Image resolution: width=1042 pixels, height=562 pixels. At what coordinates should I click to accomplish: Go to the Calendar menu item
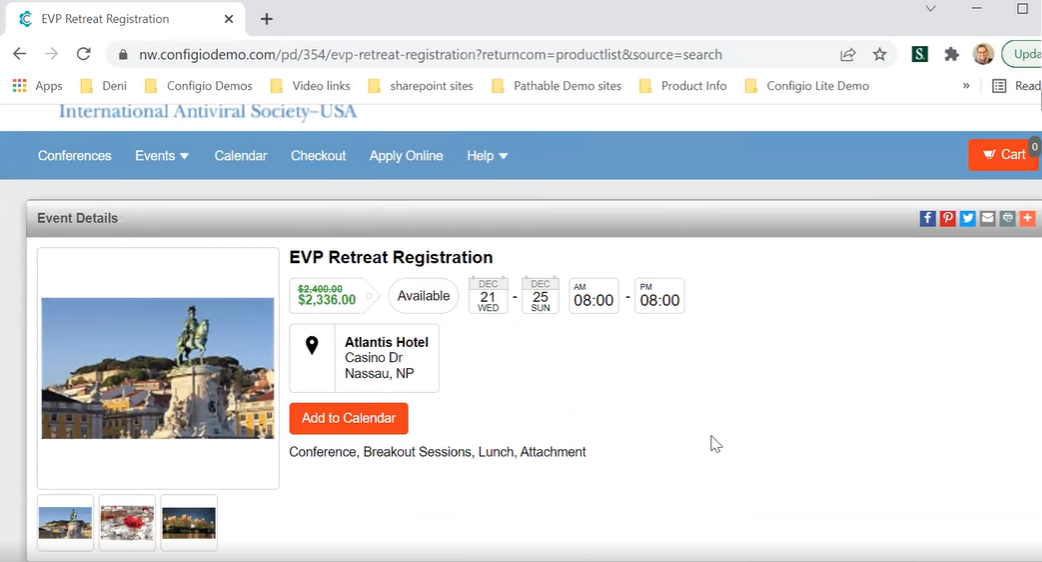tap(241, 156)
